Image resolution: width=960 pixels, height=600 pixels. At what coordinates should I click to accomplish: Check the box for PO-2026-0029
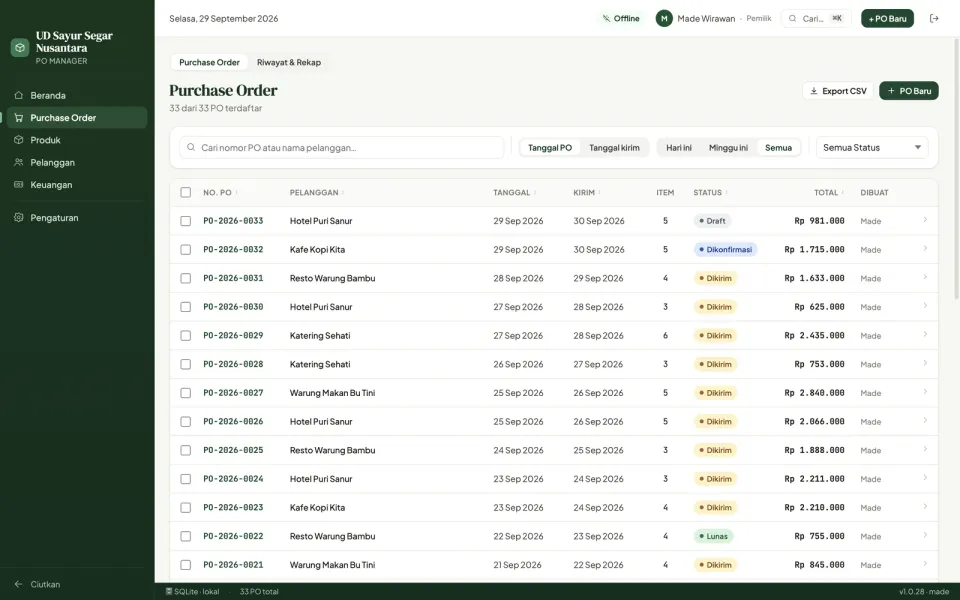click(186, 336)
